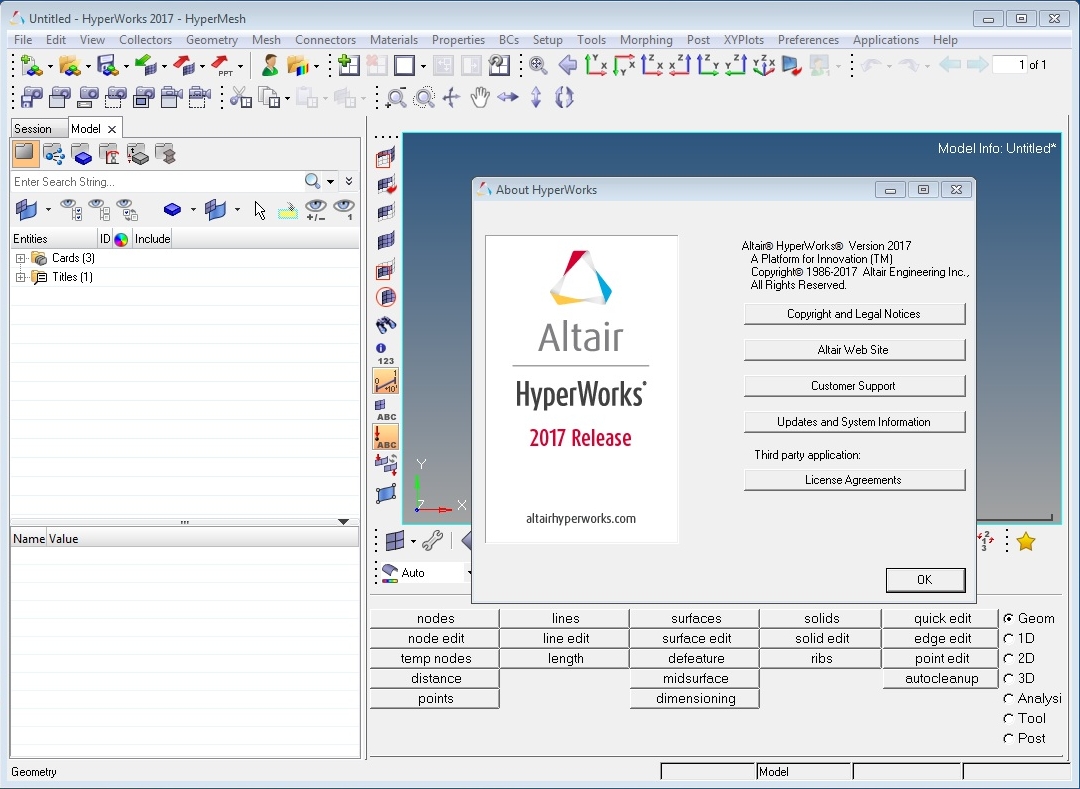Click the Shaded Geometry with Edges display icon
The width and height of the screenshot is (1080, 789).
pos(395,541)
